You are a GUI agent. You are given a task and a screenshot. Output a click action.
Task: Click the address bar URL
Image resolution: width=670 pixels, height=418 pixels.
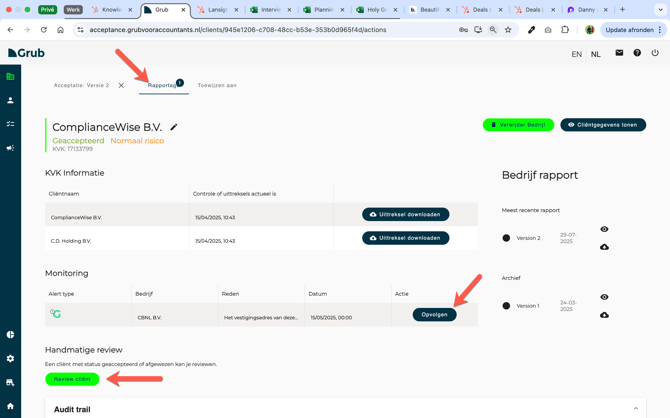pos(238,30)
